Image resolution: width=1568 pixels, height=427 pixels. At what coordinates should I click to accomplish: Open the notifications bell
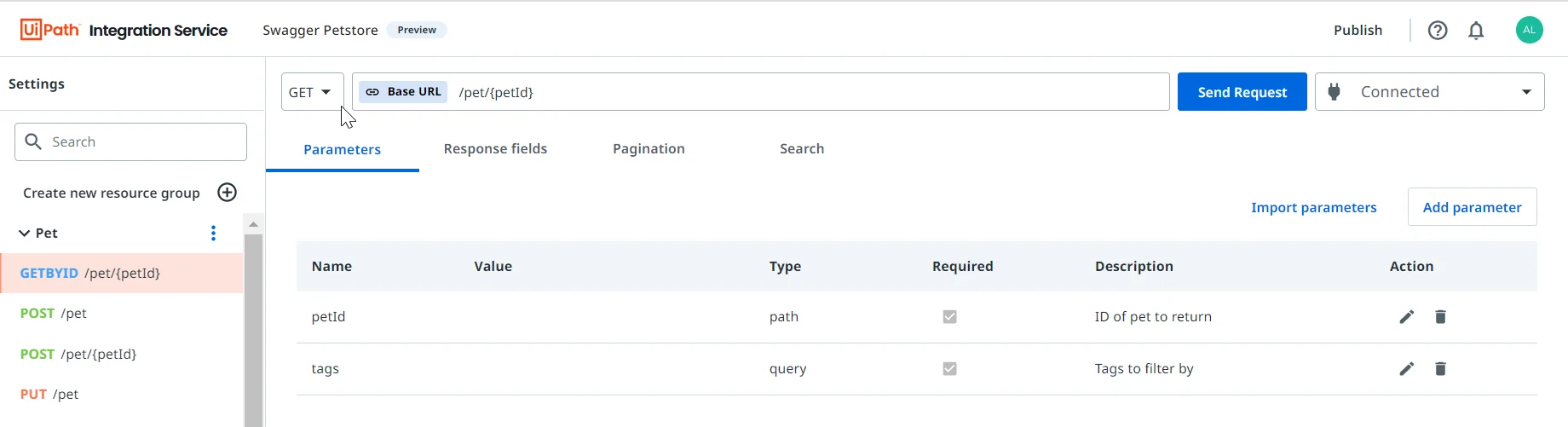1476,31
